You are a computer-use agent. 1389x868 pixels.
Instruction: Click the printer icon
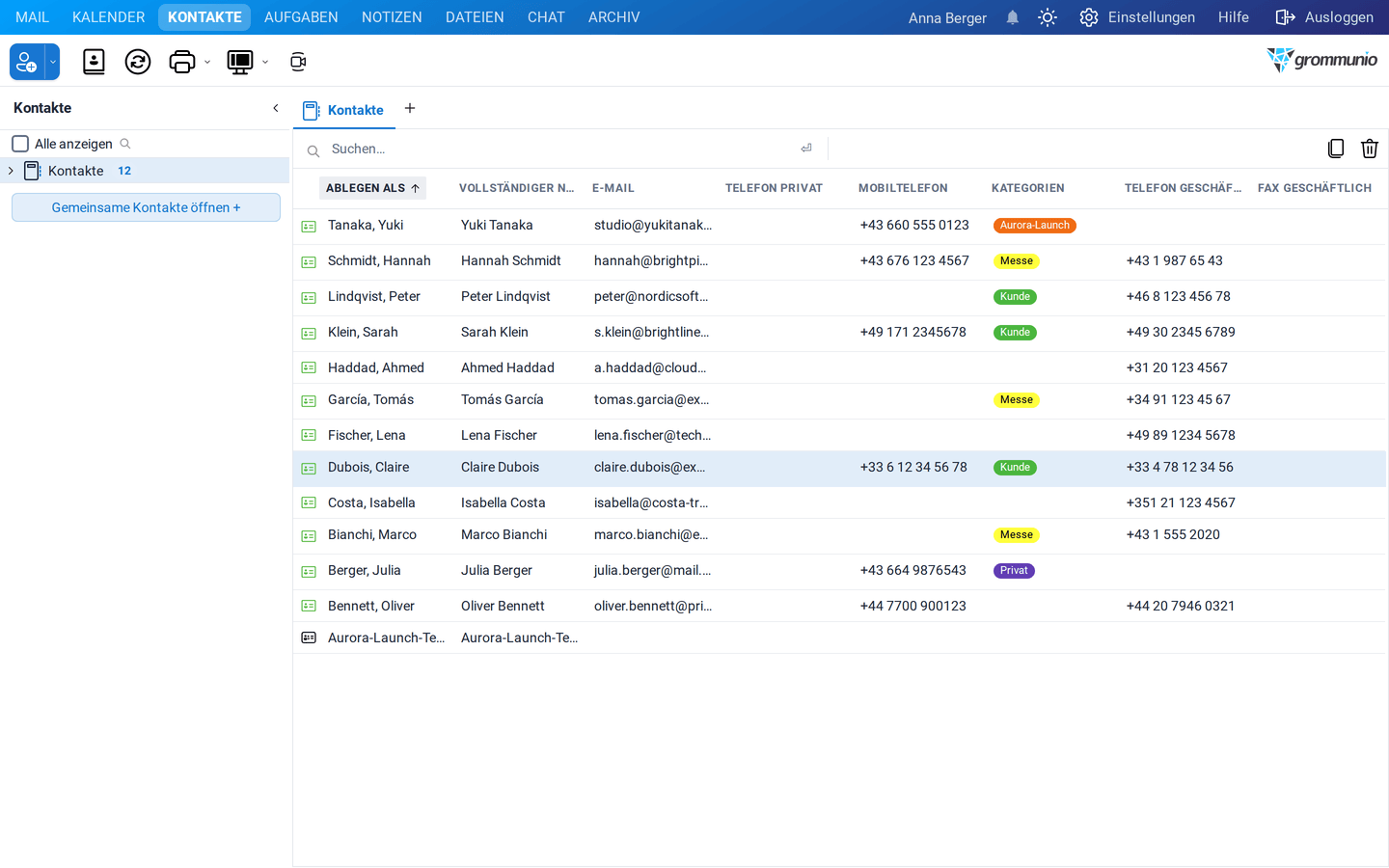(182, 62)
